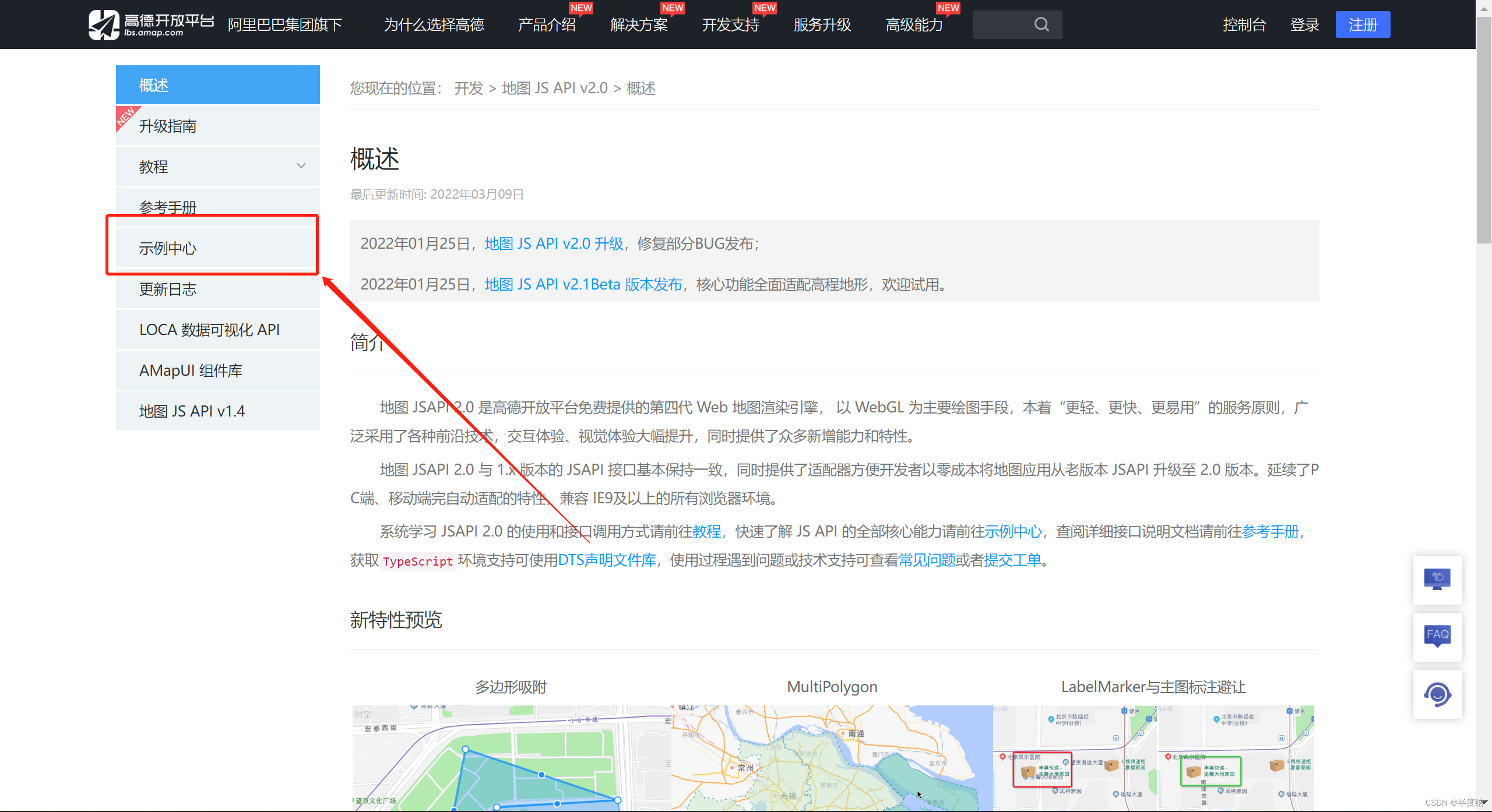Click the 注册 button
This screenshot has width=1492, height=812.
point(1363,24)
